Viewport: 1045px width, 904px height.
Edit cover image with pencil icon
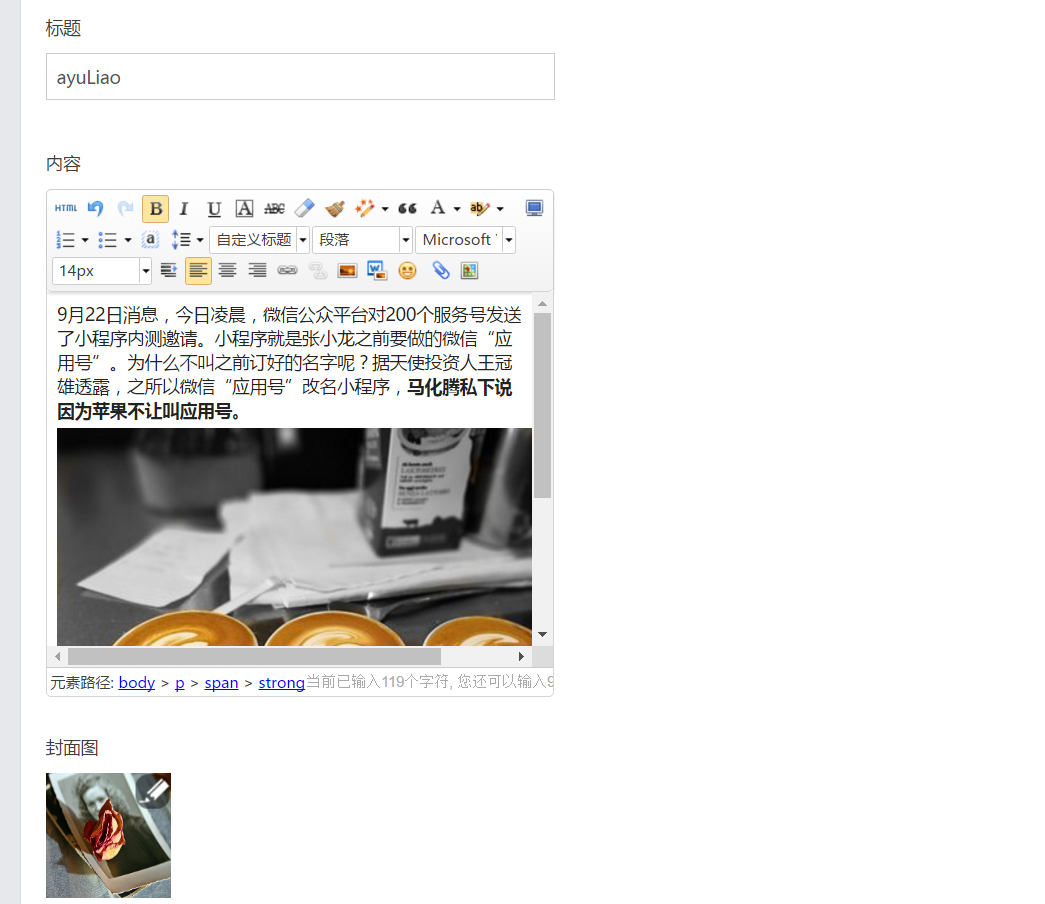pyautogui.click(x=154, y=791)
